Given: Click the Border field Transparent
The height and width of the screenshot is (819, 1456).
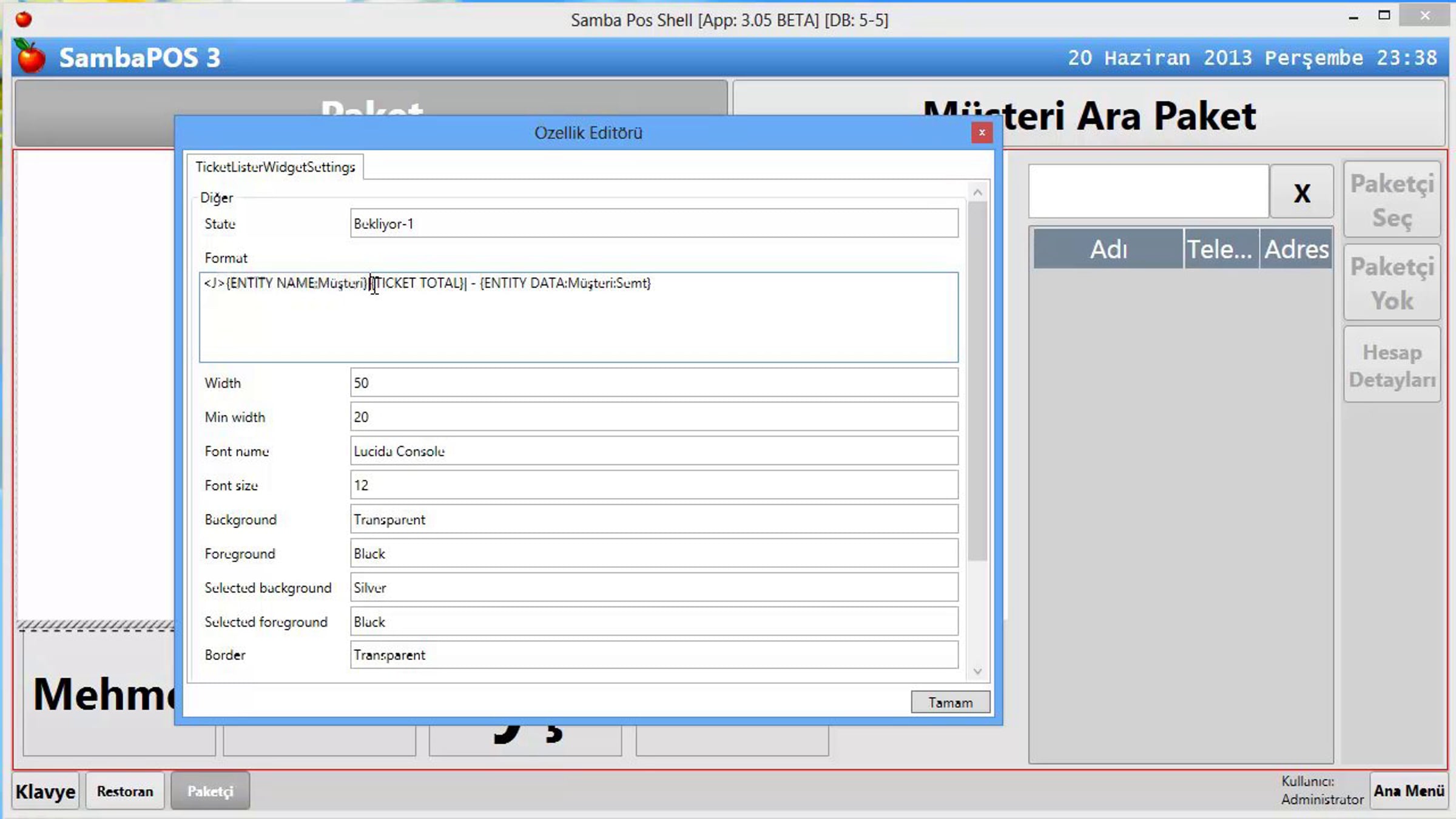Looking at the screenshot, I should coord(654,655).
